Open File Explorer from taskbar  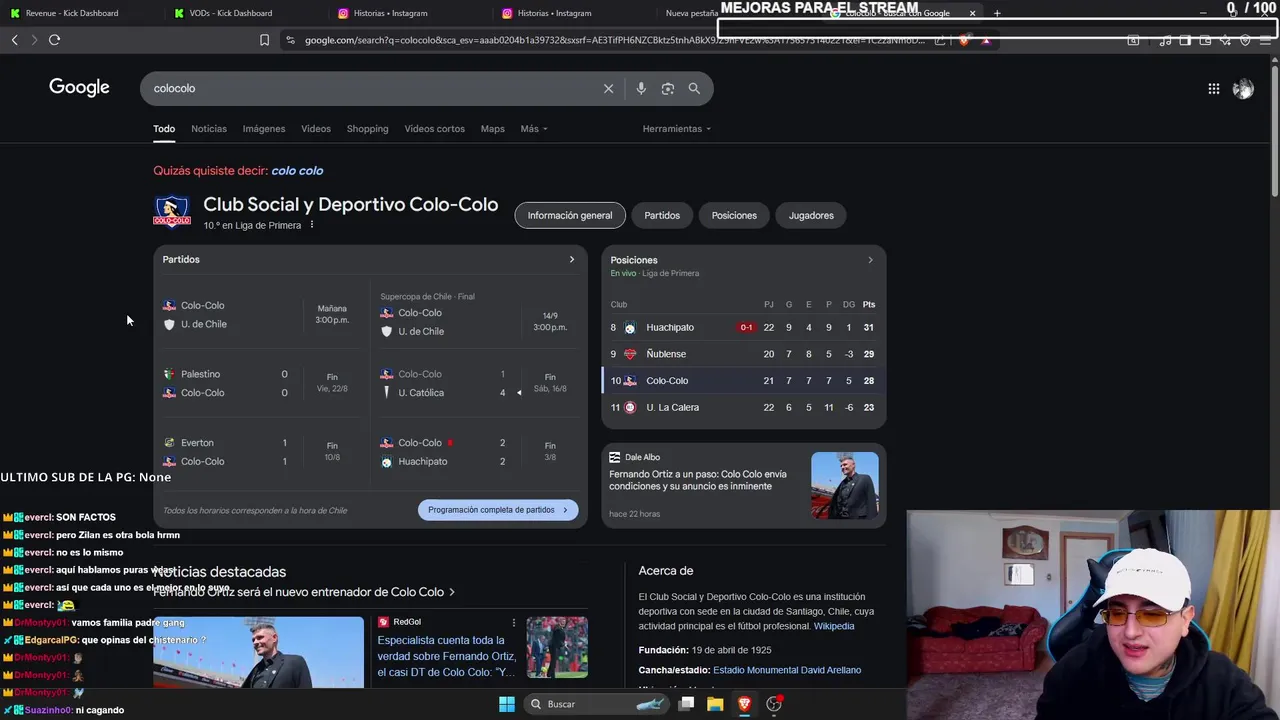715,704
